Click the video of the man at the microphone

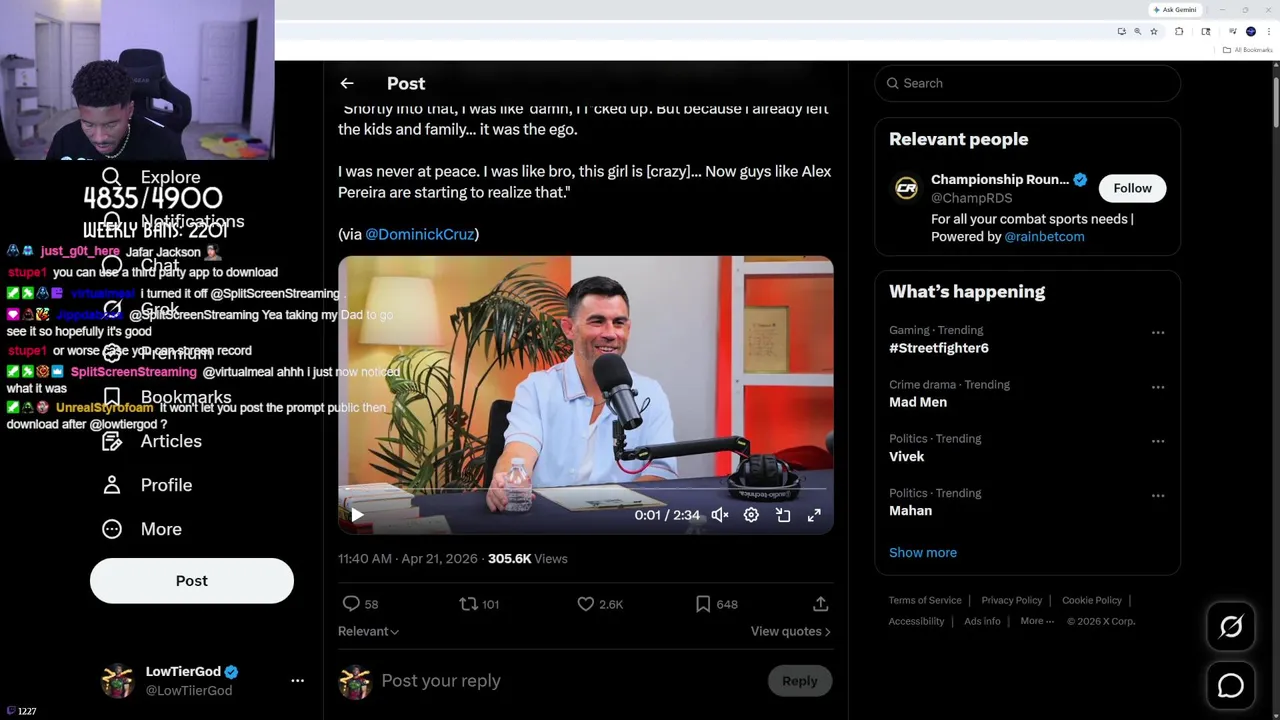point(585,394)
